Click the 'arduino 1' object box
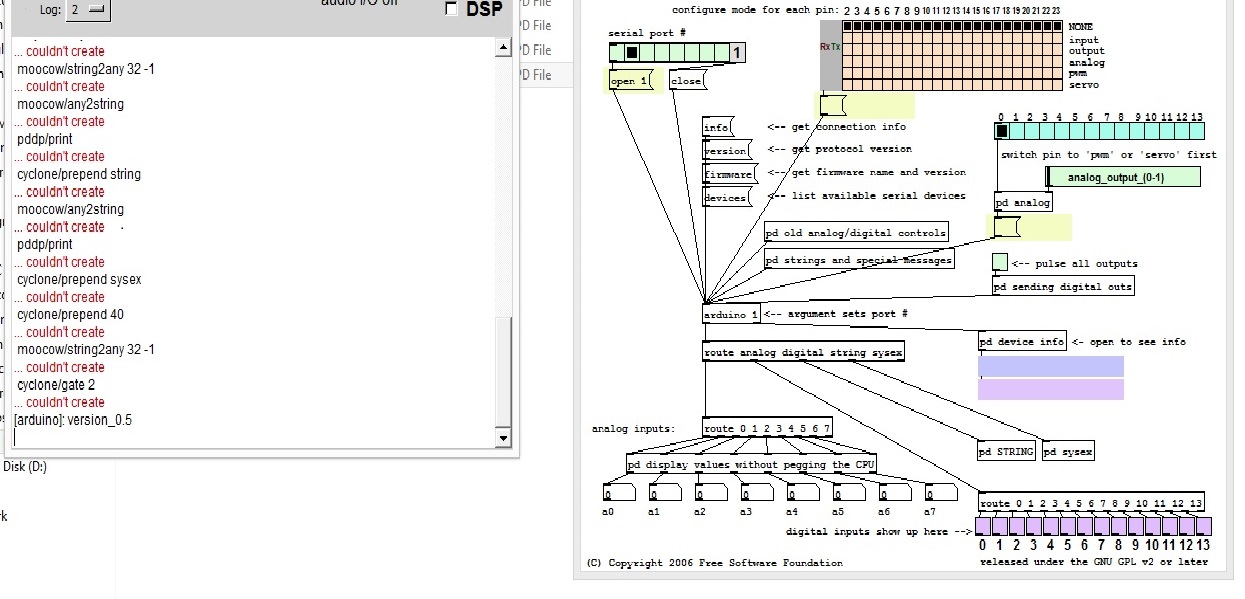Image resolution: width=1245 pixels, height=599 pixels. pyautogui.click(x=731, y=314)
